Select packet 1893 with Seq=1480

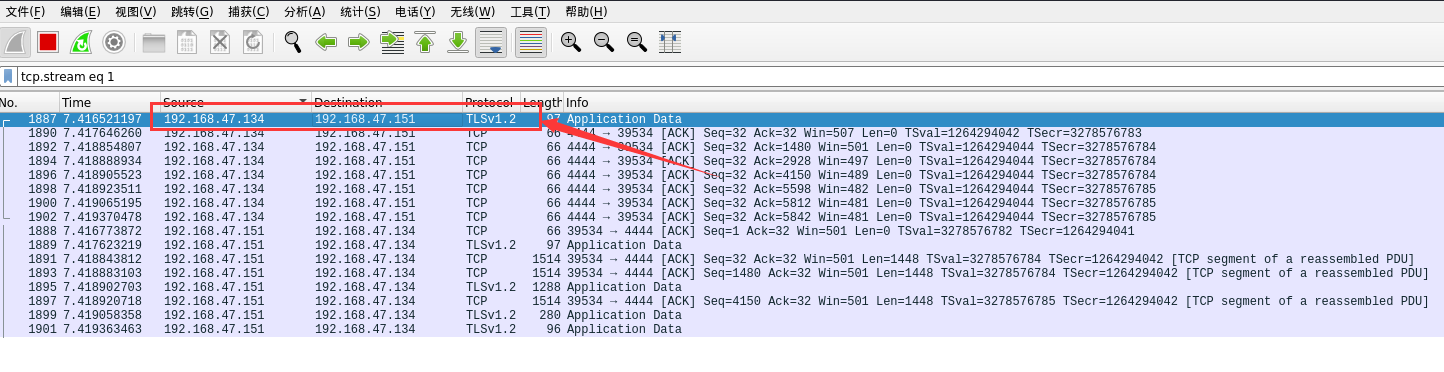pos(722,273)
